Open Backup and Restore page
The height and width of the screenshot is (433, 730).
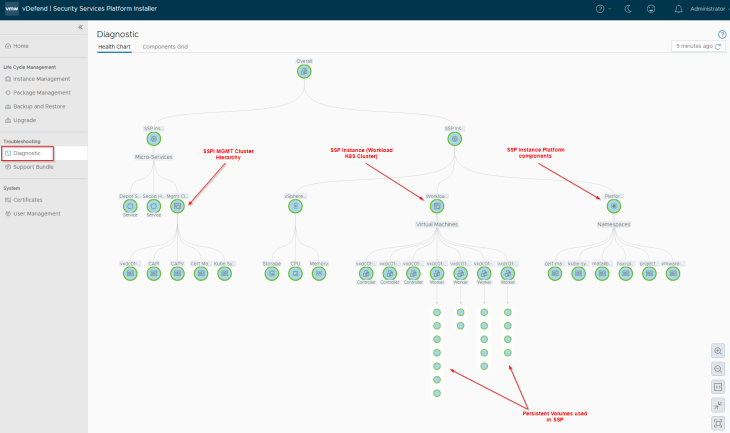(x=41, y=106)
